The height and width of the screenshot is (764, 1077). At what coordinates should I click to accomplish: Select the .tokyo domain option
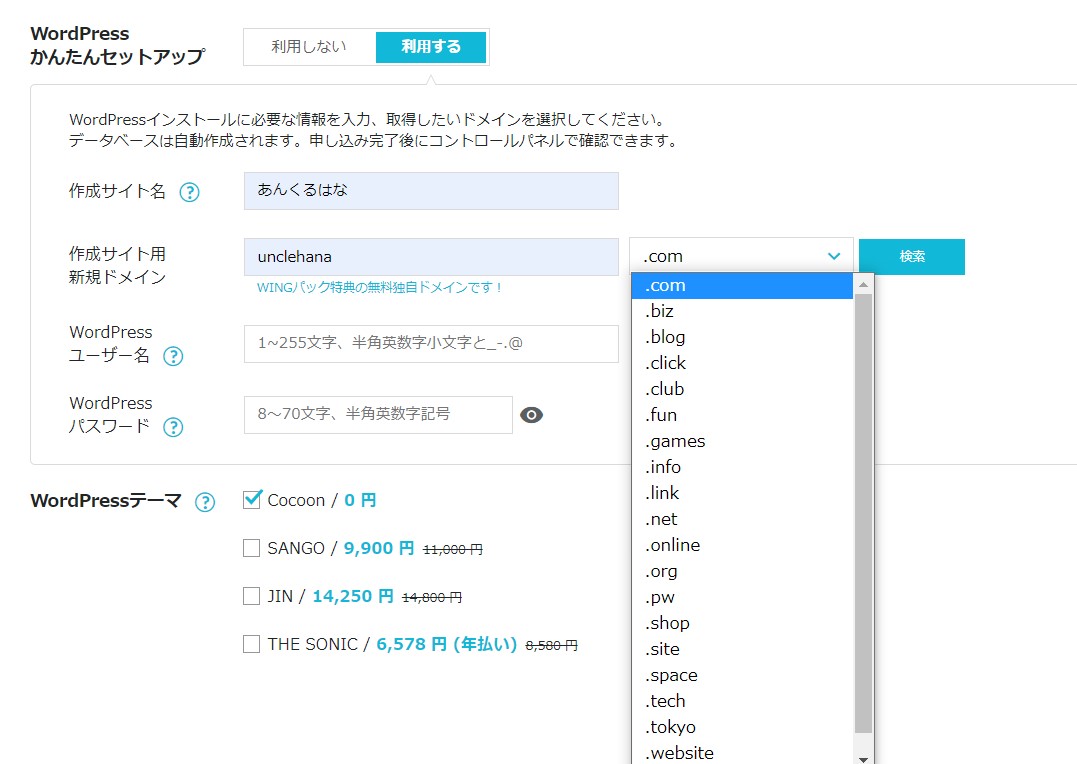coord(742,728)
